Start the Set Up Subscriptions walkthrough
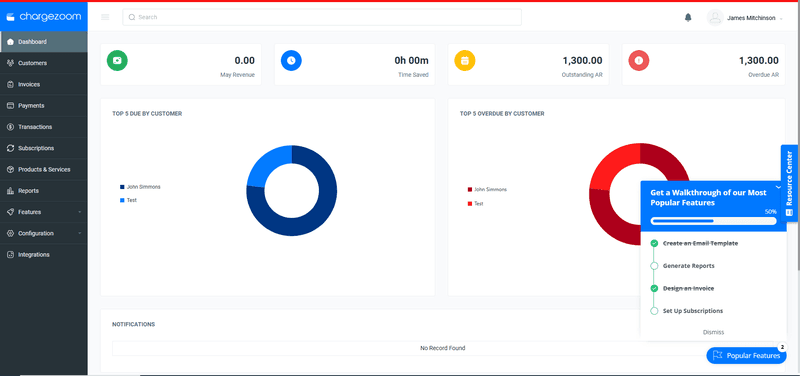Screen dimensions: 800x376 coord(693,311)
